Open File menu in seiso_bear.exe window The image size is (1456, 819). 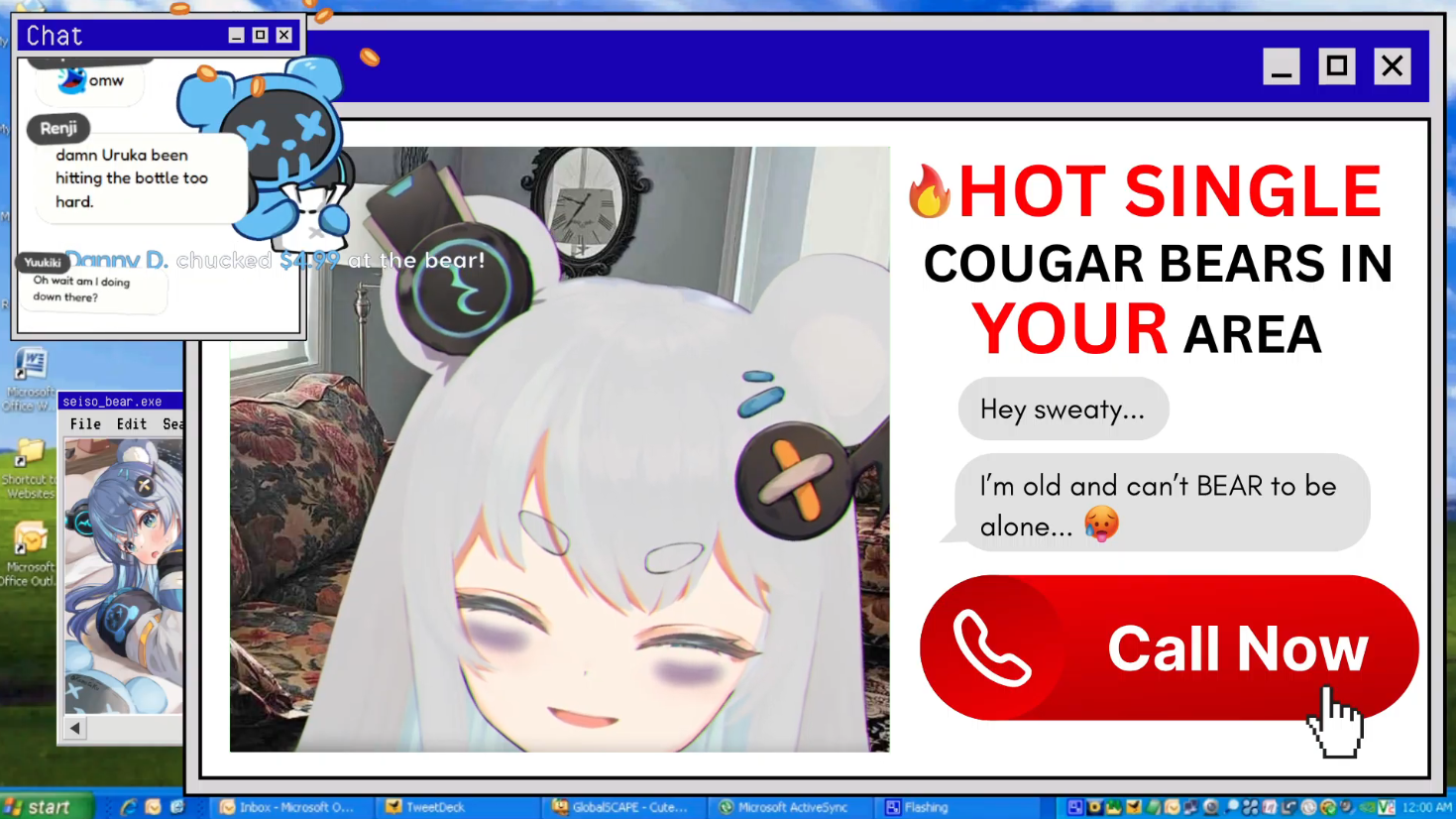(85, 424)
